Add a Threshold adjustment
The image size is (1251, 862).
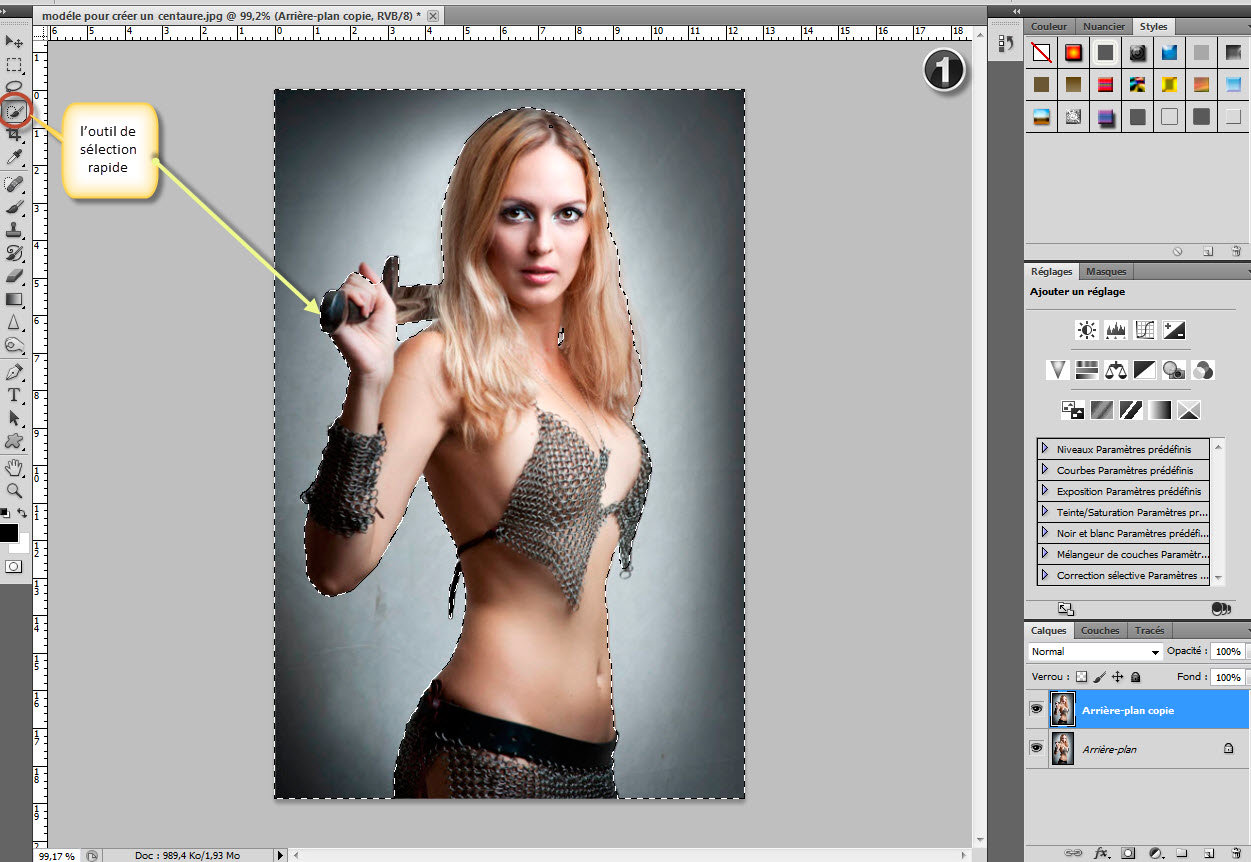(x=1130, y=410)
